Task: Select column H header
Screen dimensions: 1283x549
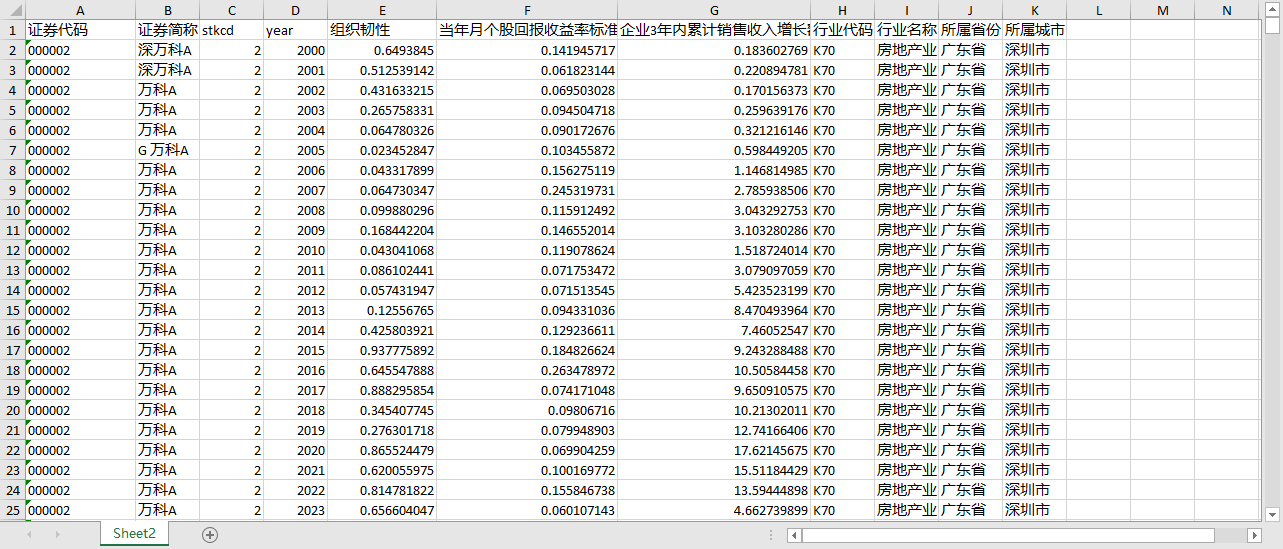Action: tap(842, 10)
